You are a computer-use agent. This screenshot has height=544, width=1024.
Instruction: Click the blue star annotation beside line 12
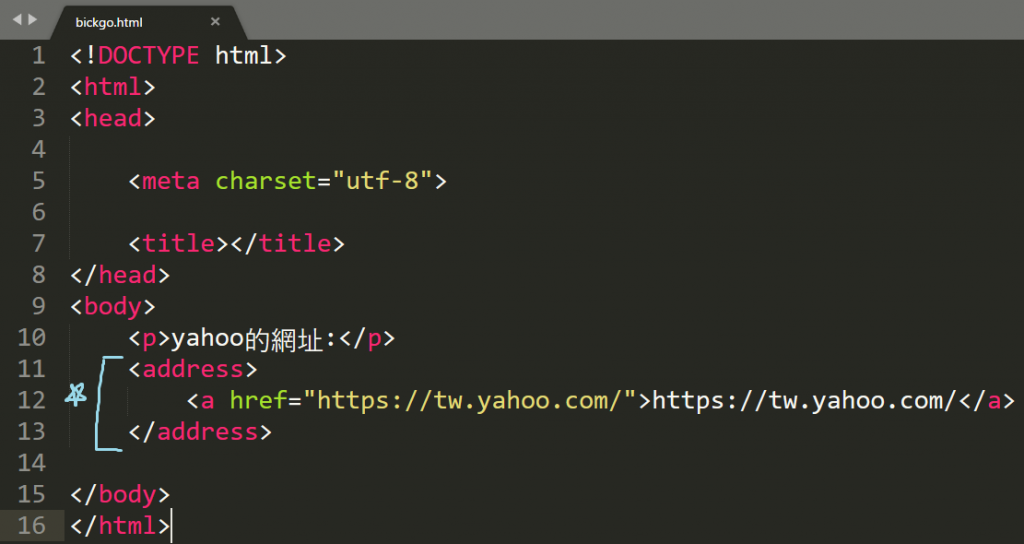tap(76, 394)
